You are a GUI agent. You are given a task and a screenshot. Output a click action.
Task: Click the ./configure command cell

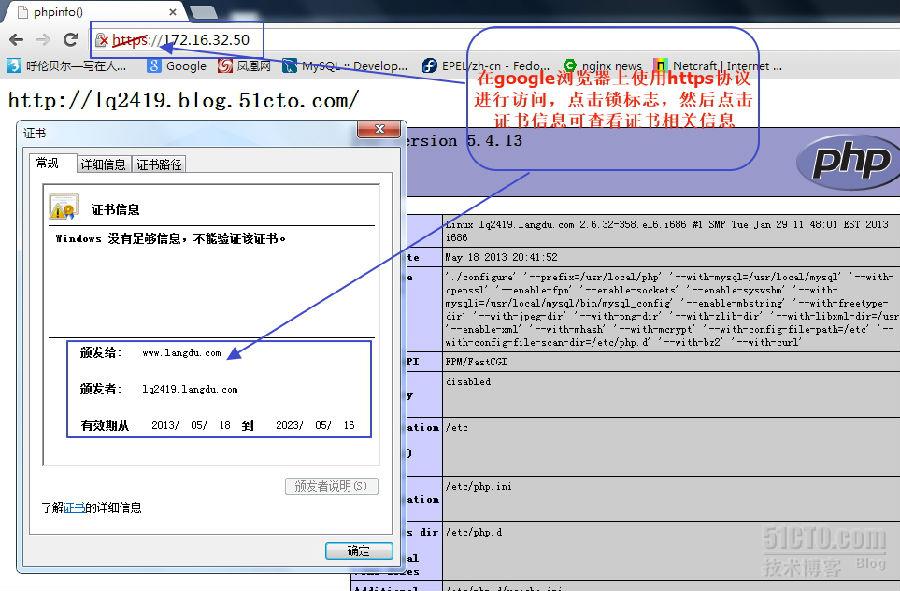(x=671, y=309)
